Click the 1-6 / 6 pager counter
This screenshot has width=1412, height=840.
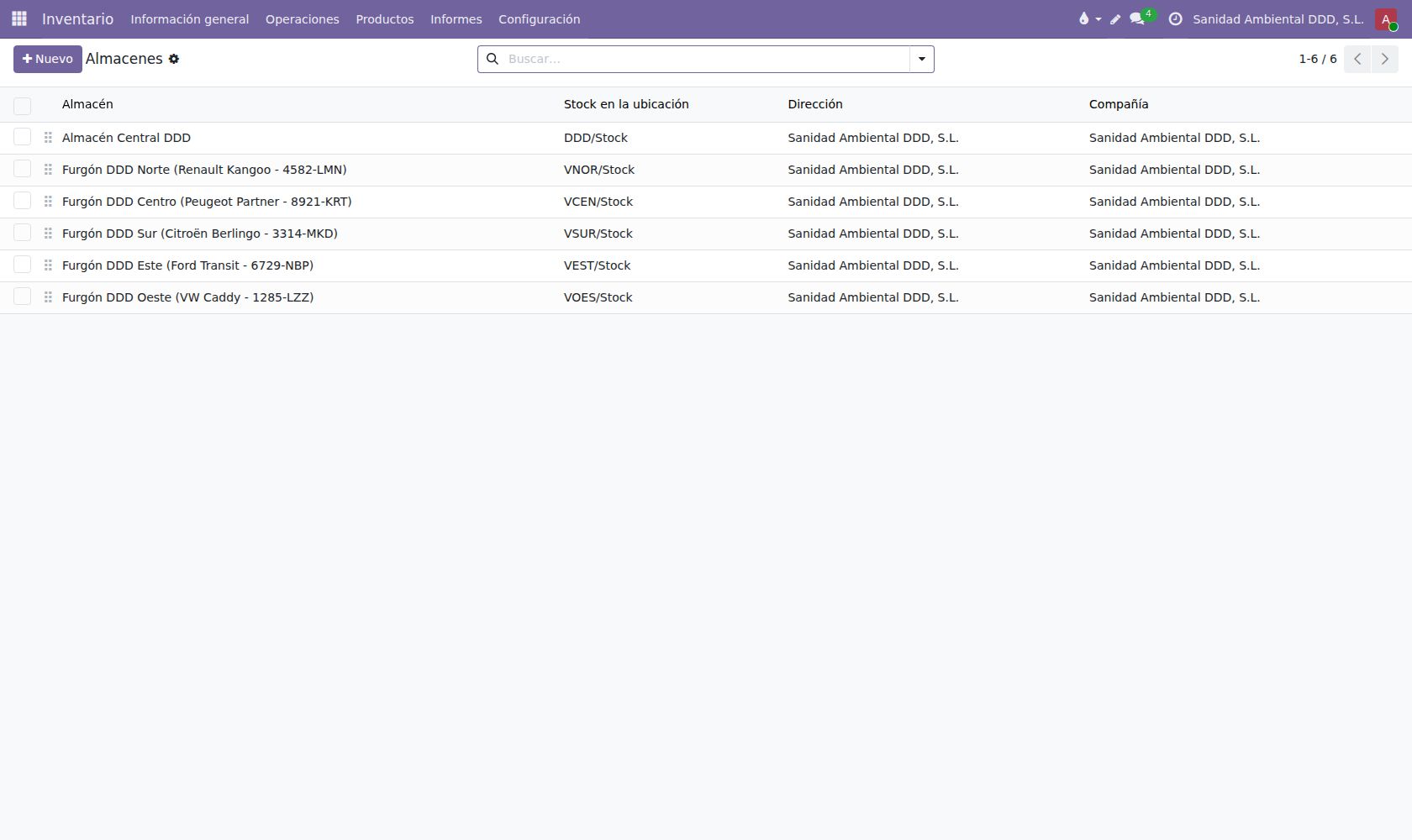click(1318, 59)
